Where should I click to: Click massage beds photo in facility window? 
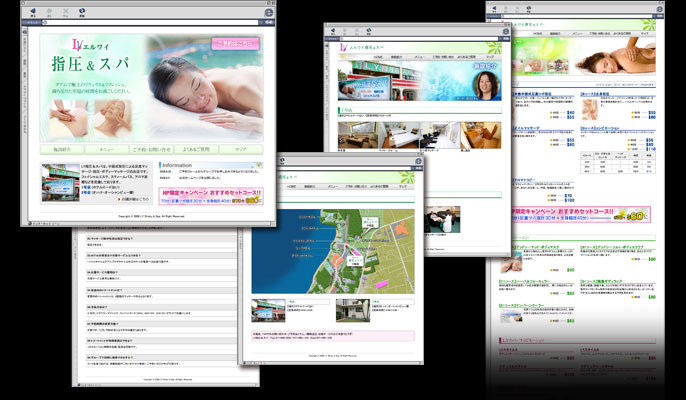[x=399, y=135]
